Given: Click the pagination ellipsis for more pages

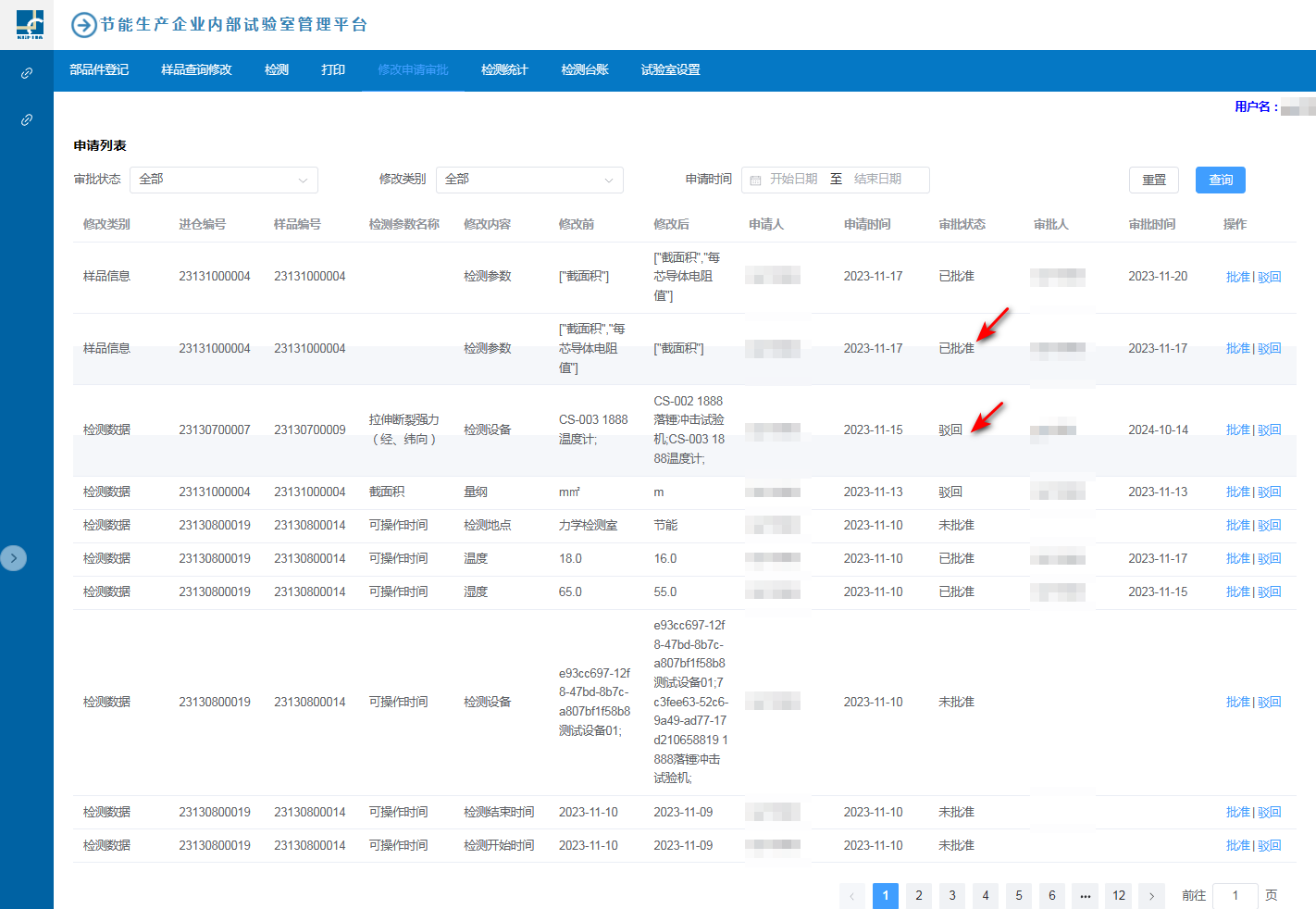Looking at the screenshot, I should coord(1085,895).
